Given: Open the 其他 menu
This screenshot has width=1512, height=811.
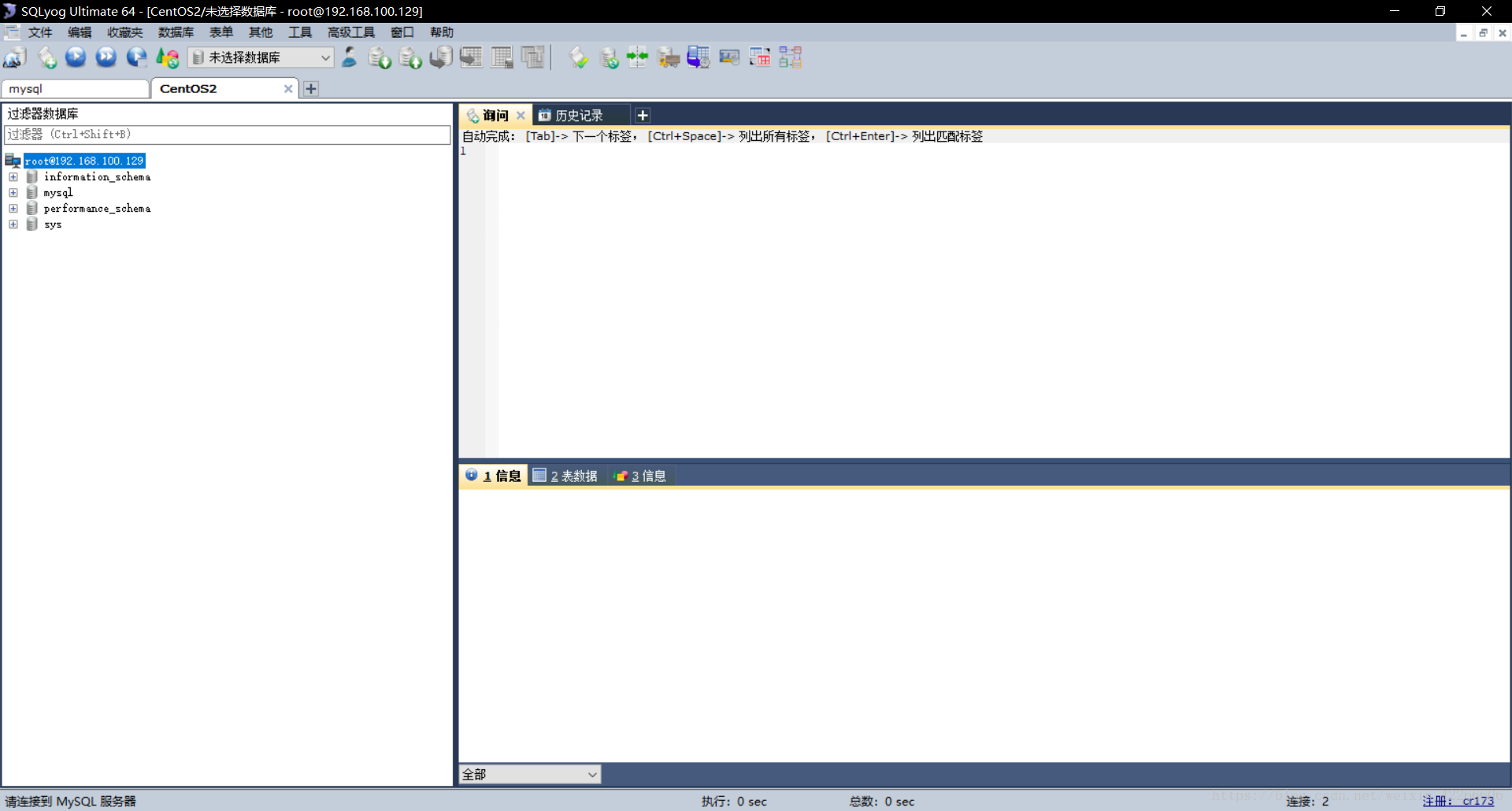Looking at the screenshot, I should (261, 32).
